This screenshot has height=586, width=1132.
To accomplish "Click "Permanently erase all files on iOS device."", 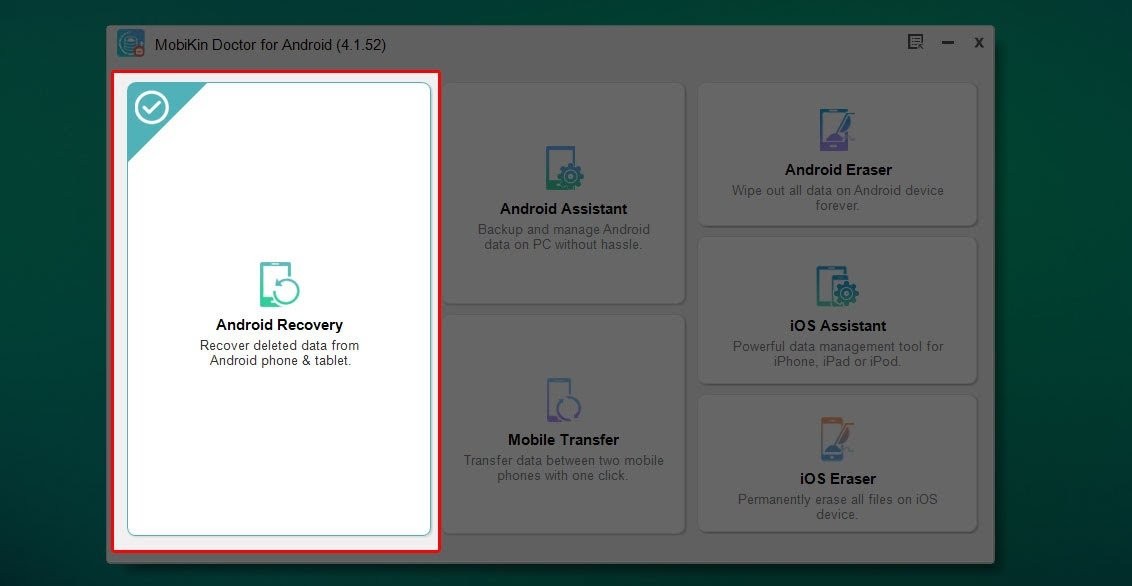I will coord(837,507).
